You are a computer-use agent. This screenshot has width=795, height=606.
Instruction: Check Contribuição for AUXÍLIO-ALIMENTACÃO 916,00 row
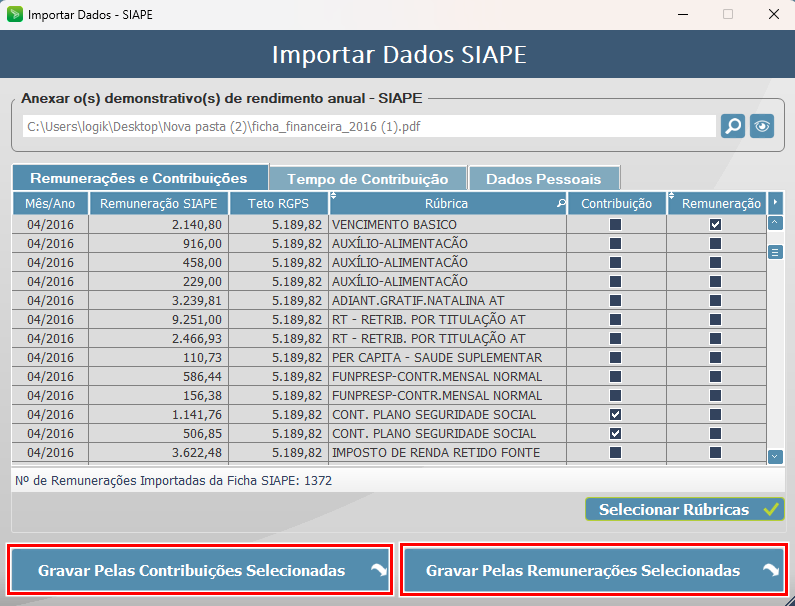[x=616, y=243]
